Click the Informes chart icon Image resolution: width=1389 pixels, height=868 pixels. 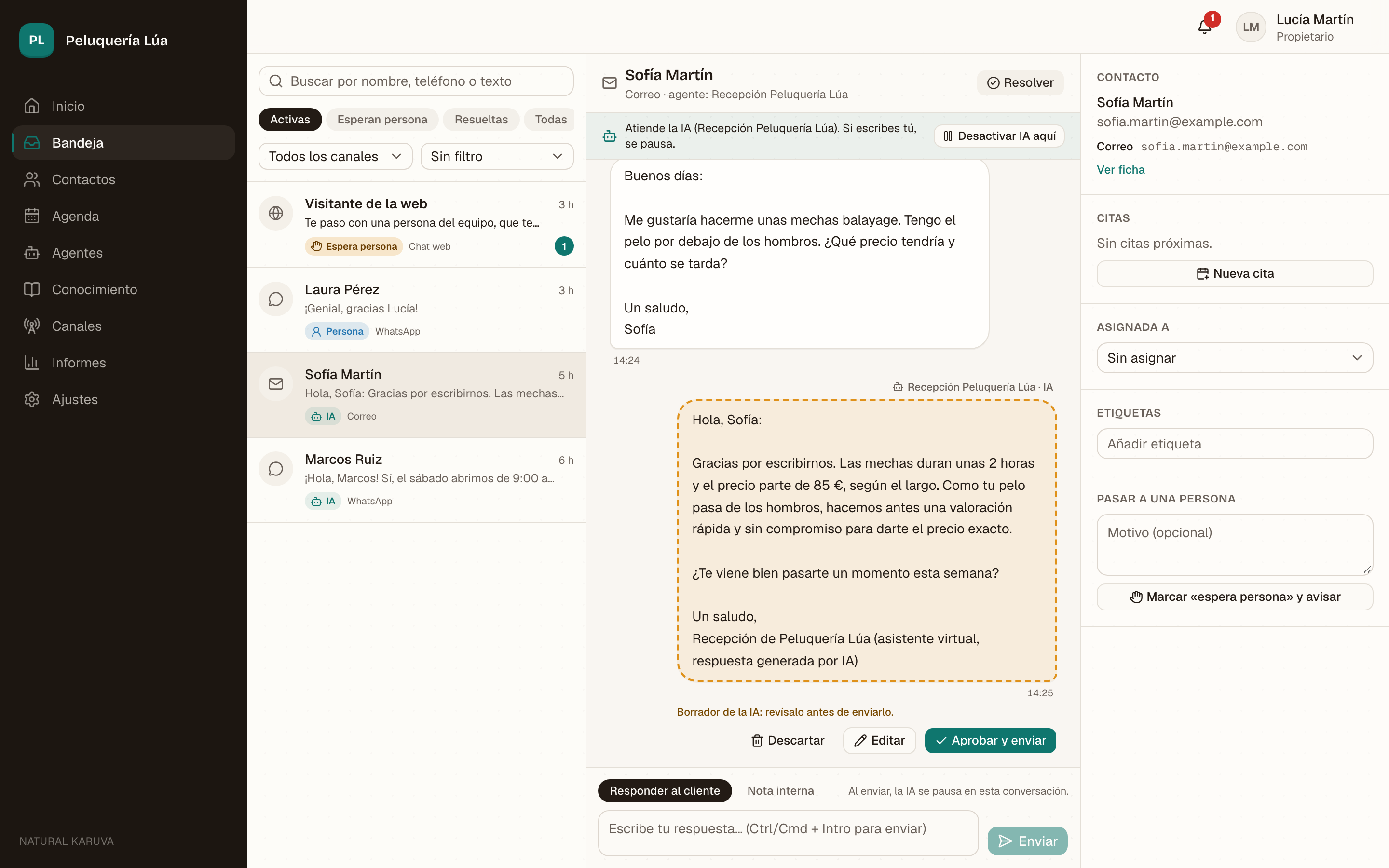(31, 363)
